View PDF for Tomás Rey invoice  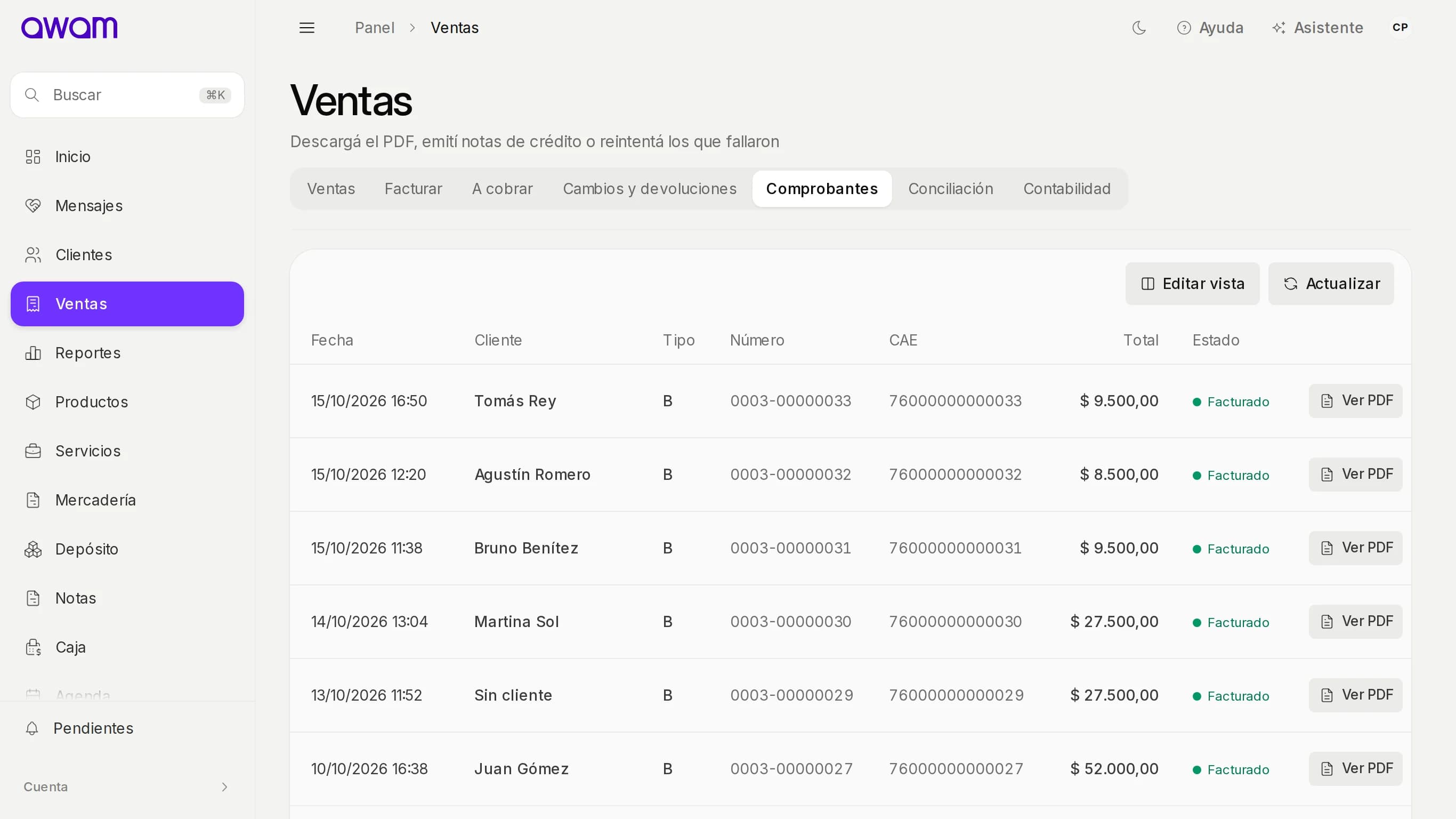pyautogui.click(x=1355, y=401)
